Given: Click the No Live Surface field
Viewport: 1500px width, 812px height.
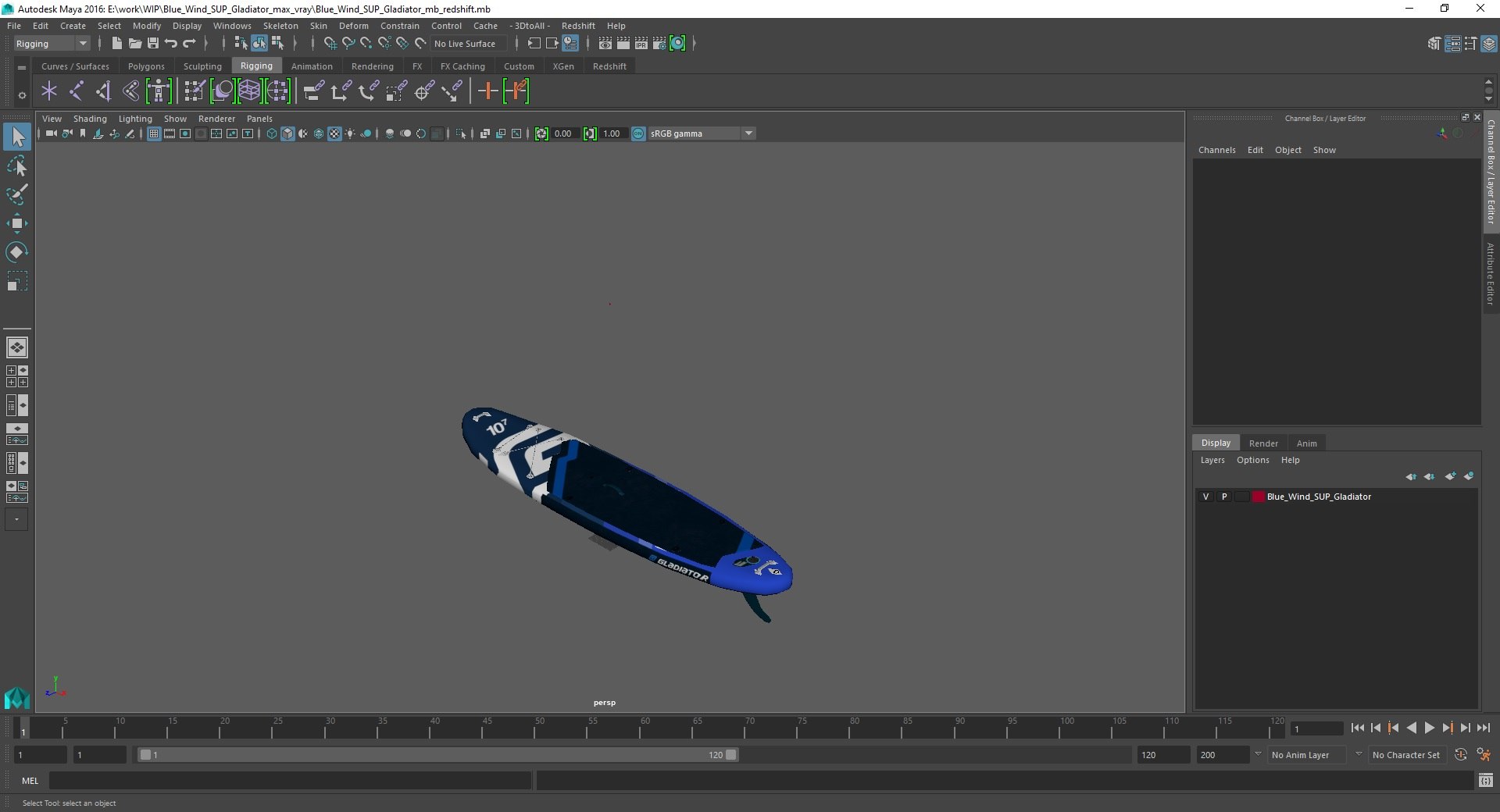Looking at the screenshot, I should pos(470,44).
